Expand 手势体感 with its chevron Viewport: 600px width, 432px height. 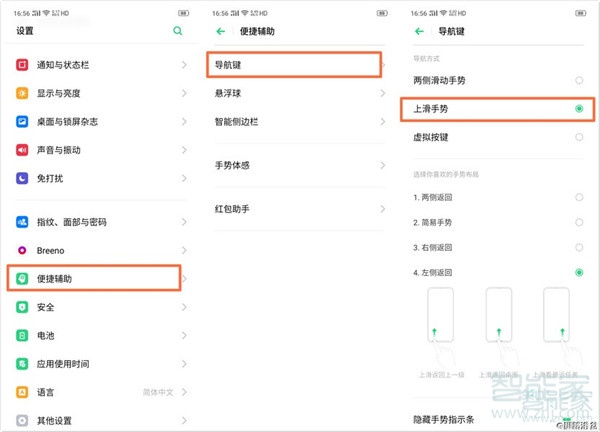[383, 165]
